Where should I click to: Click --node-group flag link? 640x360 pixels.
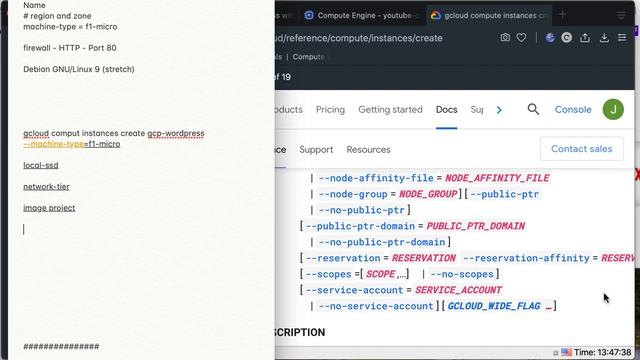(x=353, y=194)
